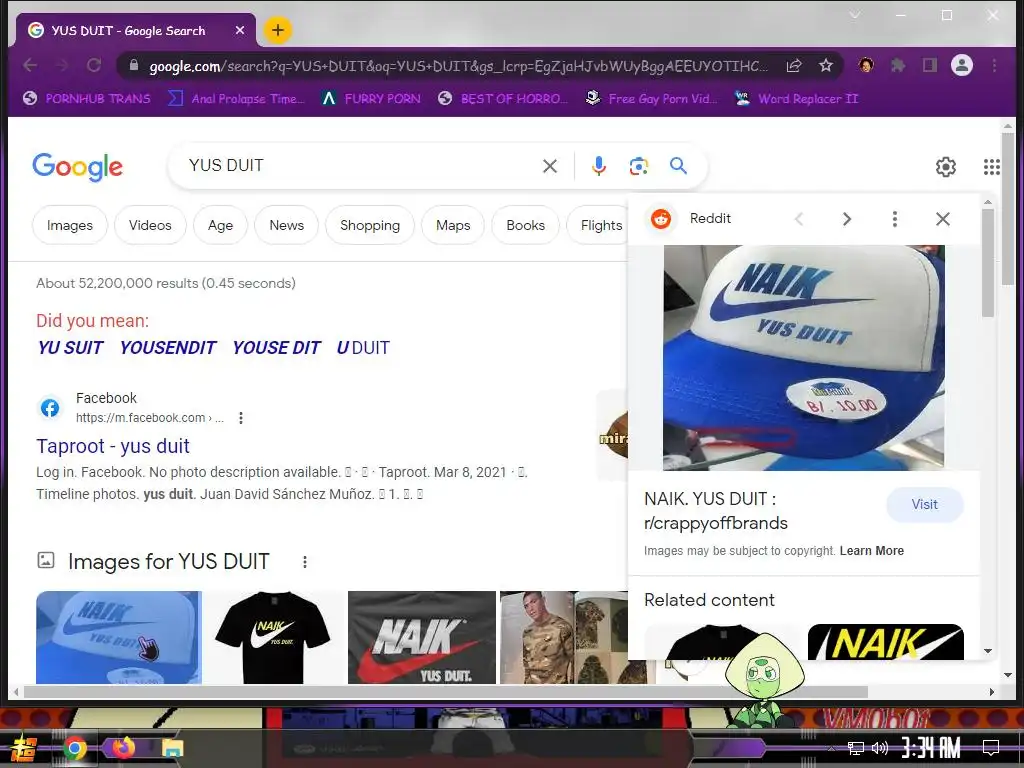Open Google quick settings gear

946,167
